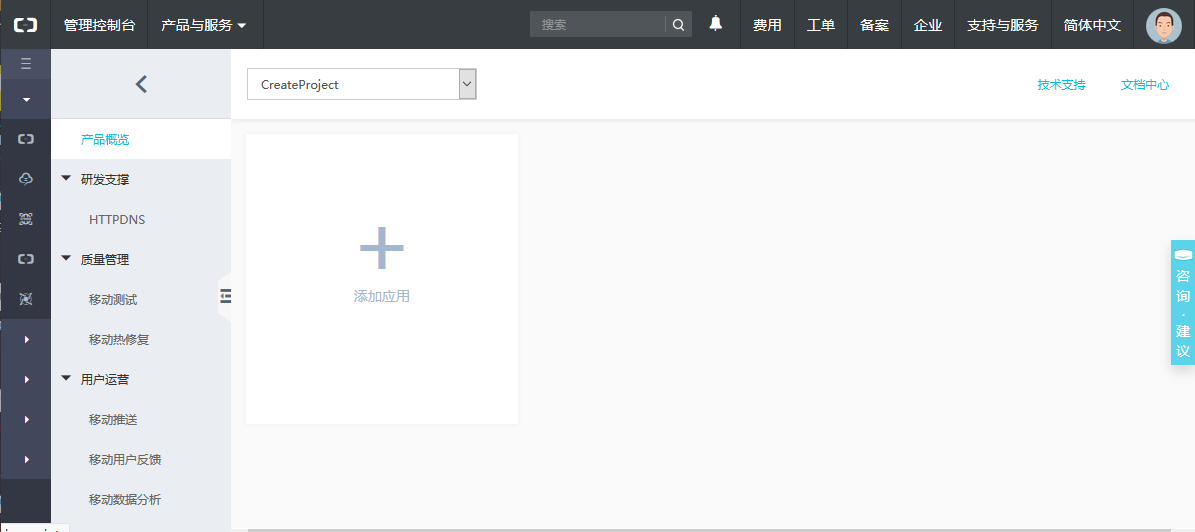
Task: Click the large plus icon to add app
Action: click(382, 248)
